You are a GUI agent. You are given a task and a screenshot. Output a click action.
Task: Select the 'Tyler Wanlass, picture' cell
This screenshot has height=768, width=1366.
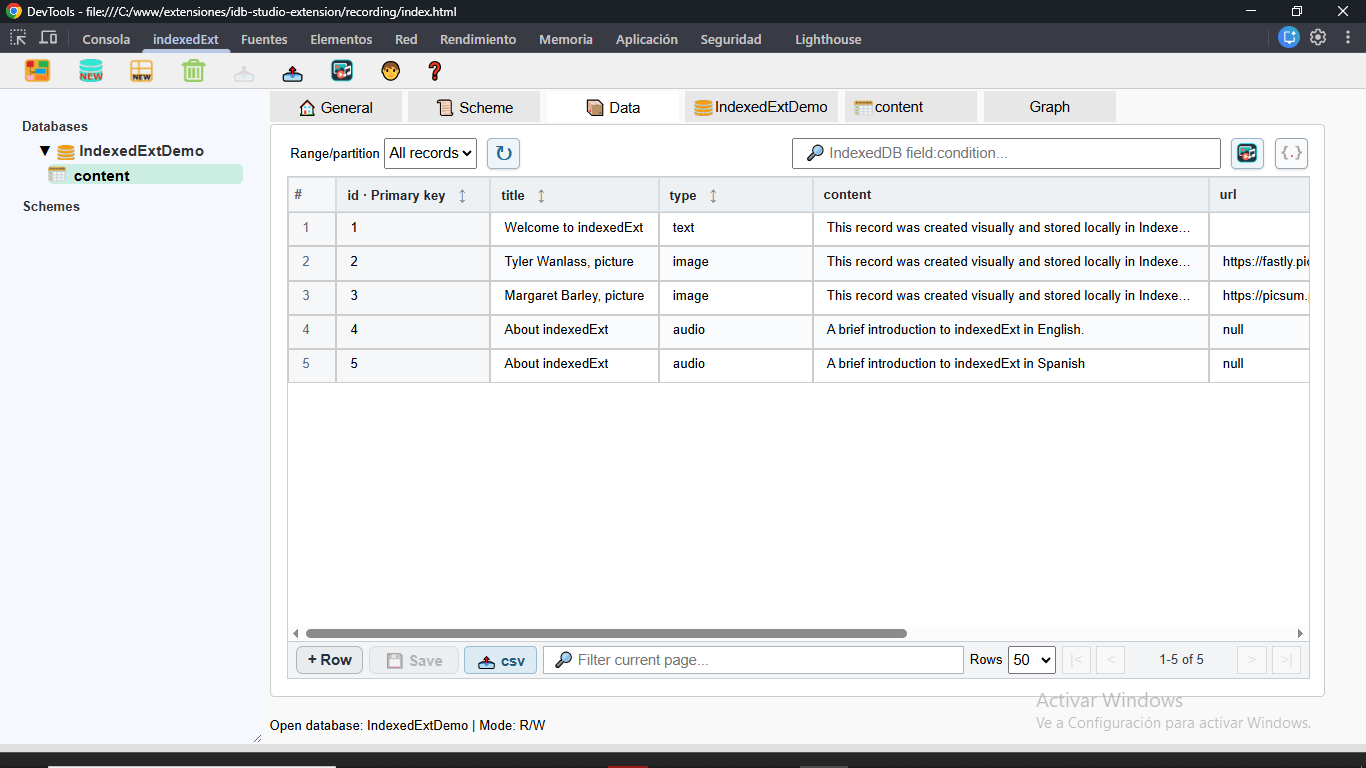pos(574,262)
